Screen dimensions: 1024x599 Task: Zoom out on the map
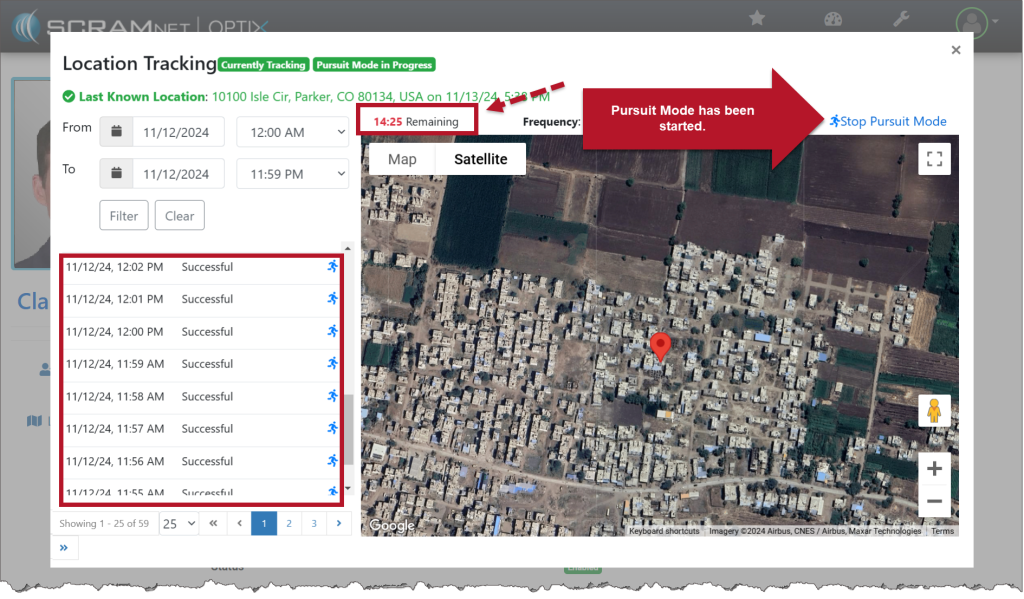934,501
